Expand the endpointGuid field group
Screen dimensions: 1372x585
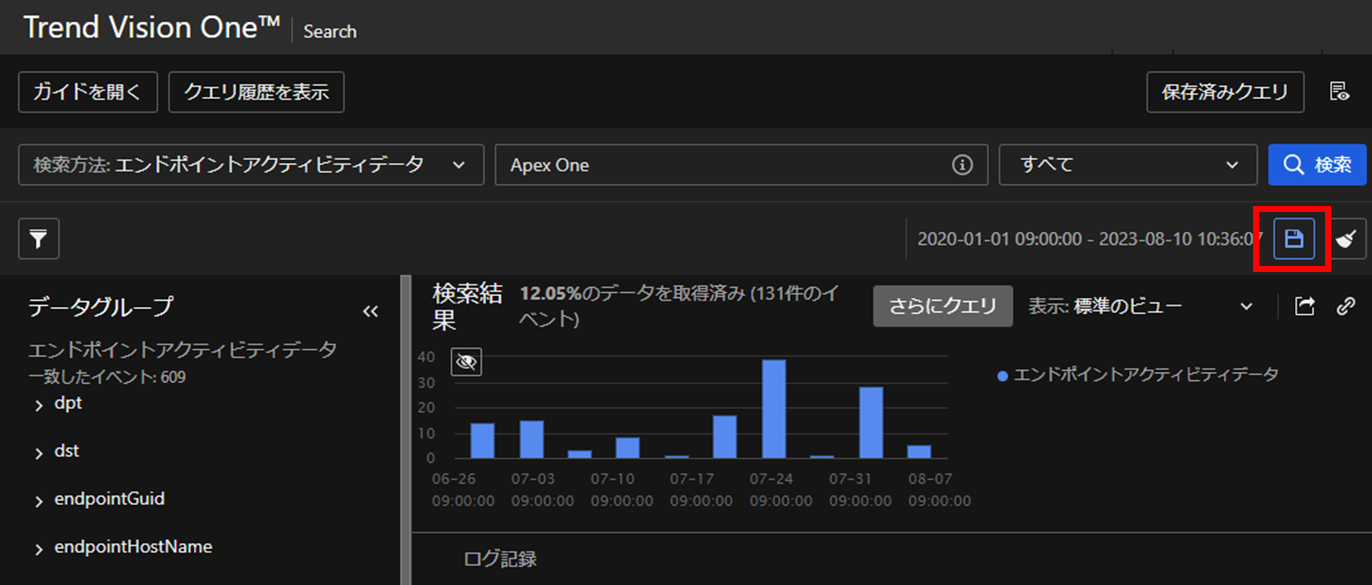point(39,500)
